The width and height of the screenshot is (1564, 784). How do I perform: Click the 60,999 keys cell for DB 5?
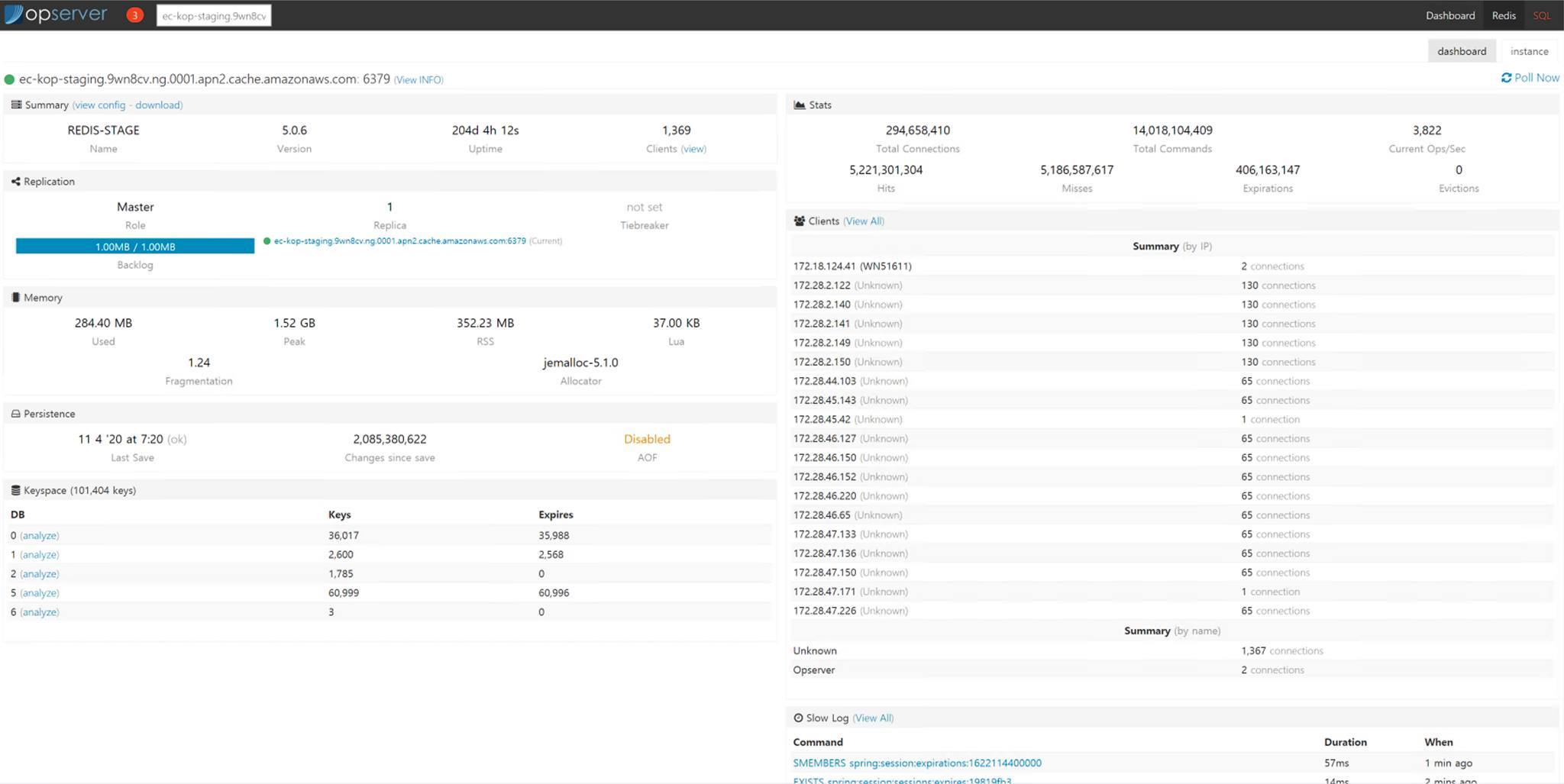[344, 593]
